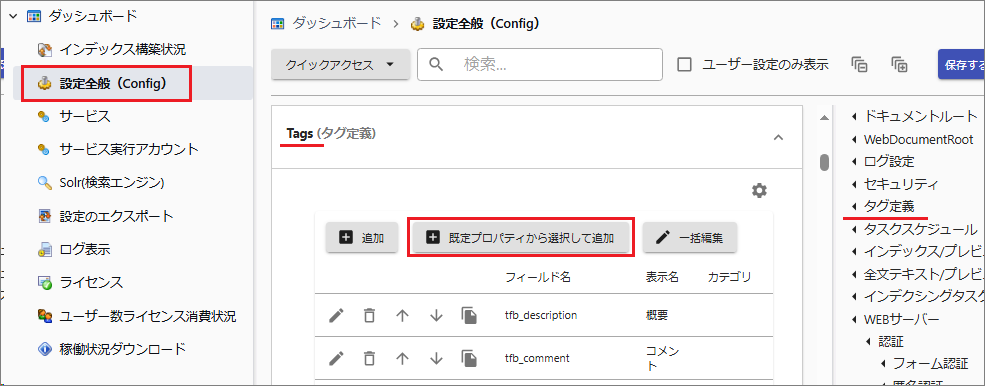Click the 保存する button
985x386 pixels.
click(x=961, y=65)
